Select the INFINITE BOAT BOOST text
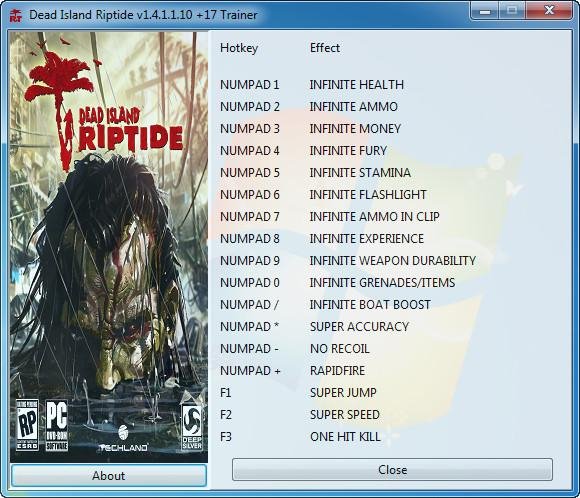Image resolution: width=580 pixels, height=498 pixels. pyautogui.click(x=370, y=304)
